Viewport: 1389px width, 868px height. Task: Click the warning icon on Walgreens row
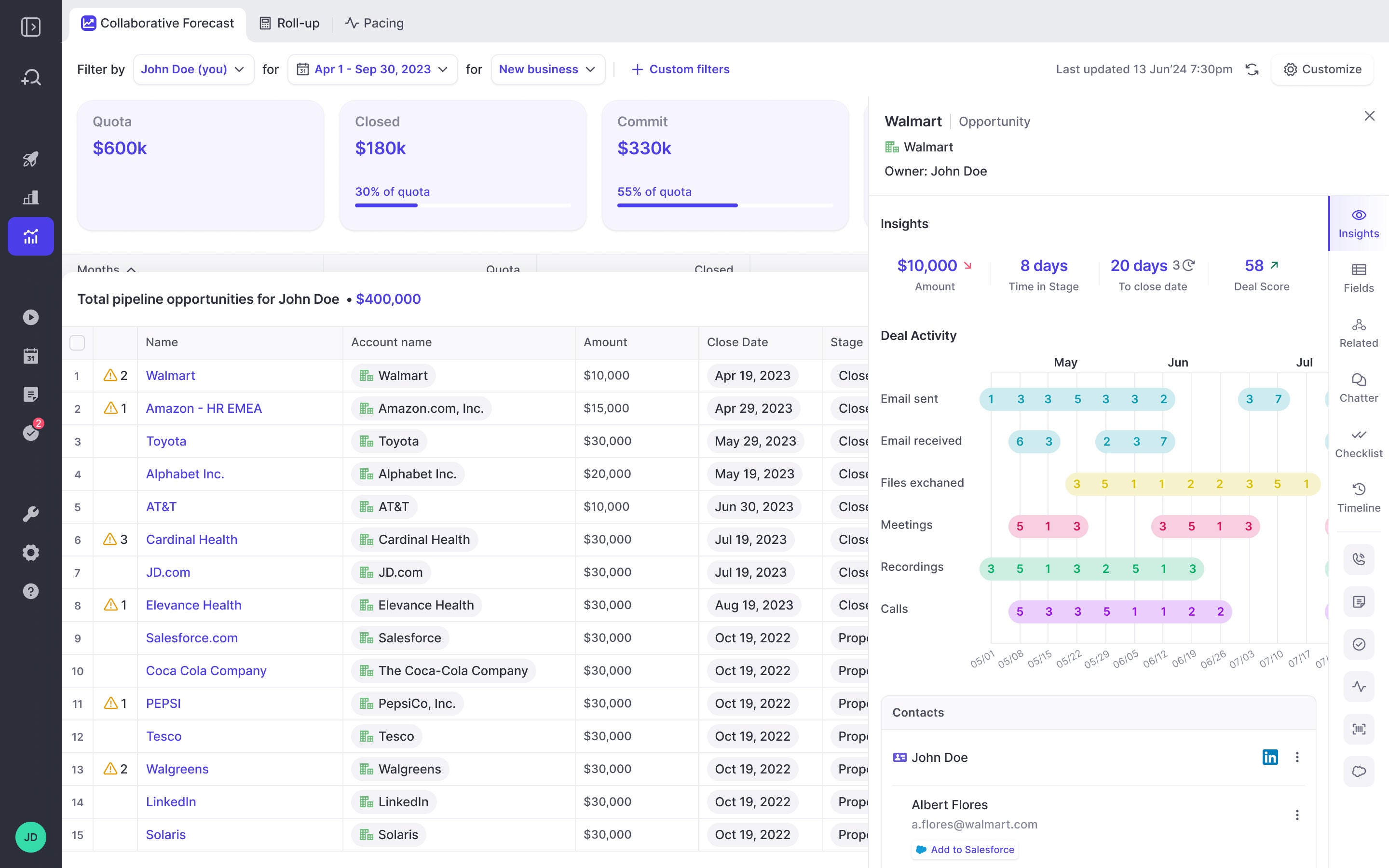click(x=109, y=769)
